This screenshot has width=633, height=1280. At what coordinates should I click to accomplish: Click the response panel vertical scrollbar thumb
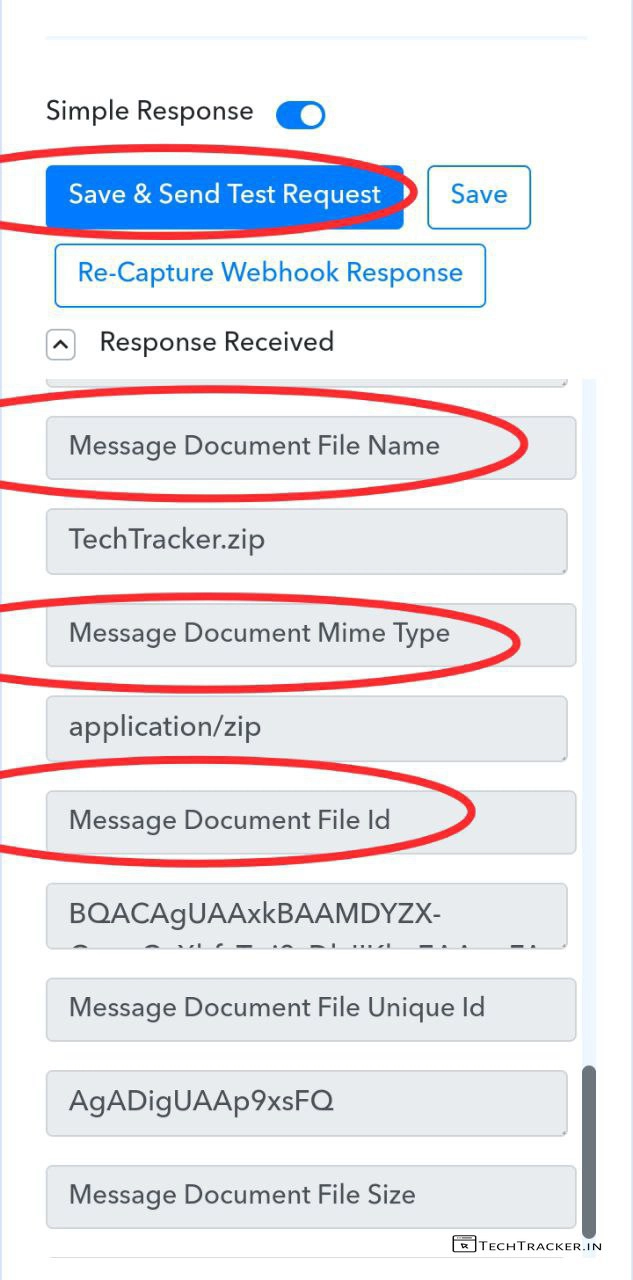(x=589, y=1150)
